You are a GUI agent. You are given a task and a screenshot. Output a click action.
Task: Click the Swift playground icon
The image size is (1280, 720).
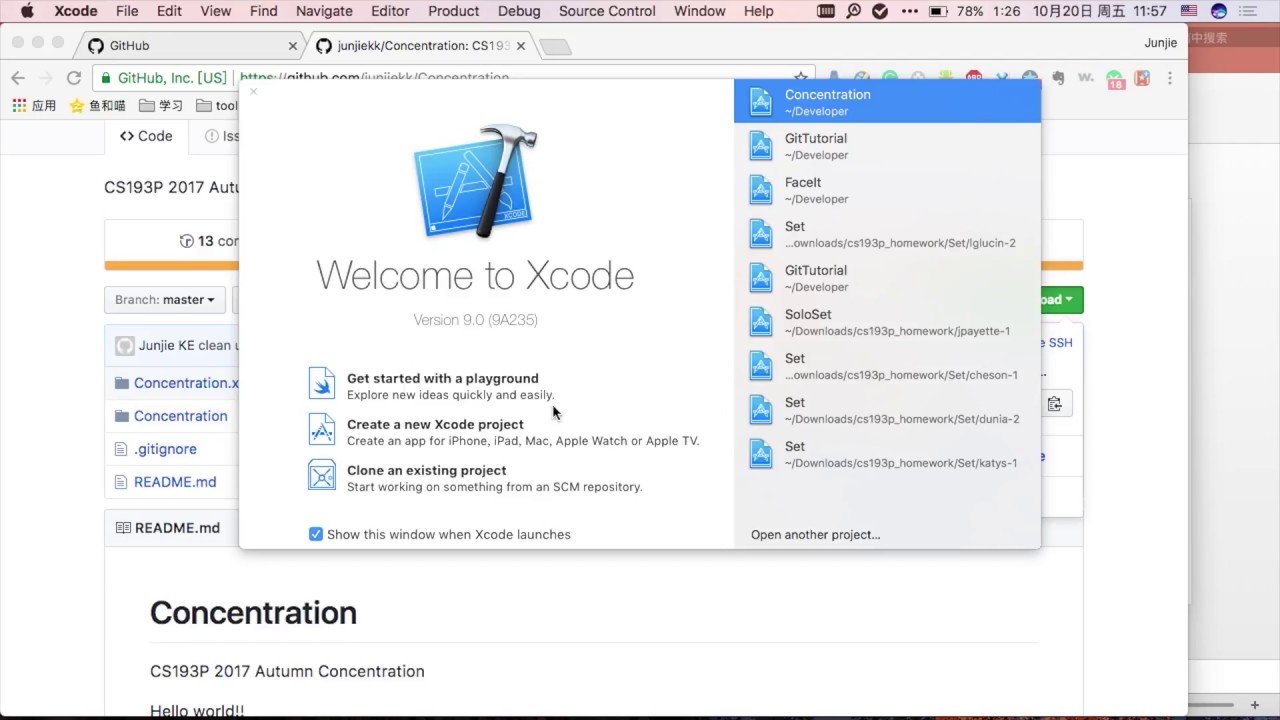[x=322, y=383]
